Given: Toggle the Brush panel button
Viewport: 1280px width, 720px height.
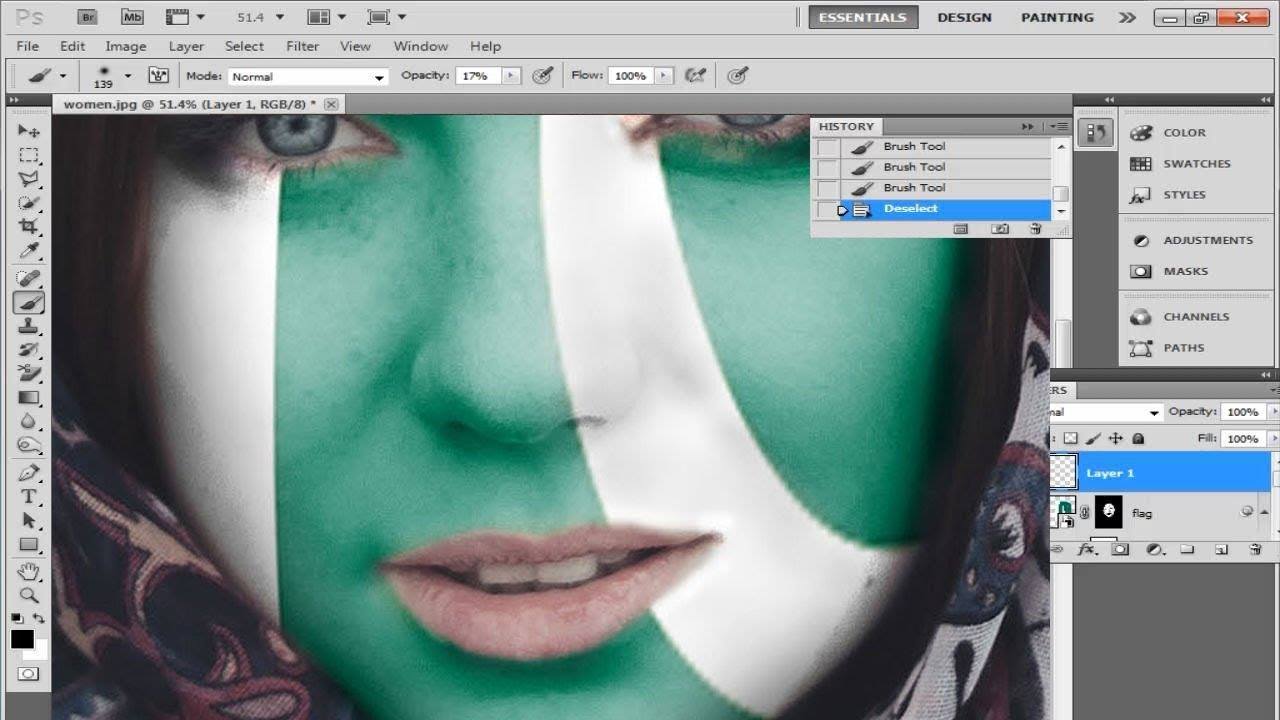Looking at the screenshot, I should click(x=158, y=75).
